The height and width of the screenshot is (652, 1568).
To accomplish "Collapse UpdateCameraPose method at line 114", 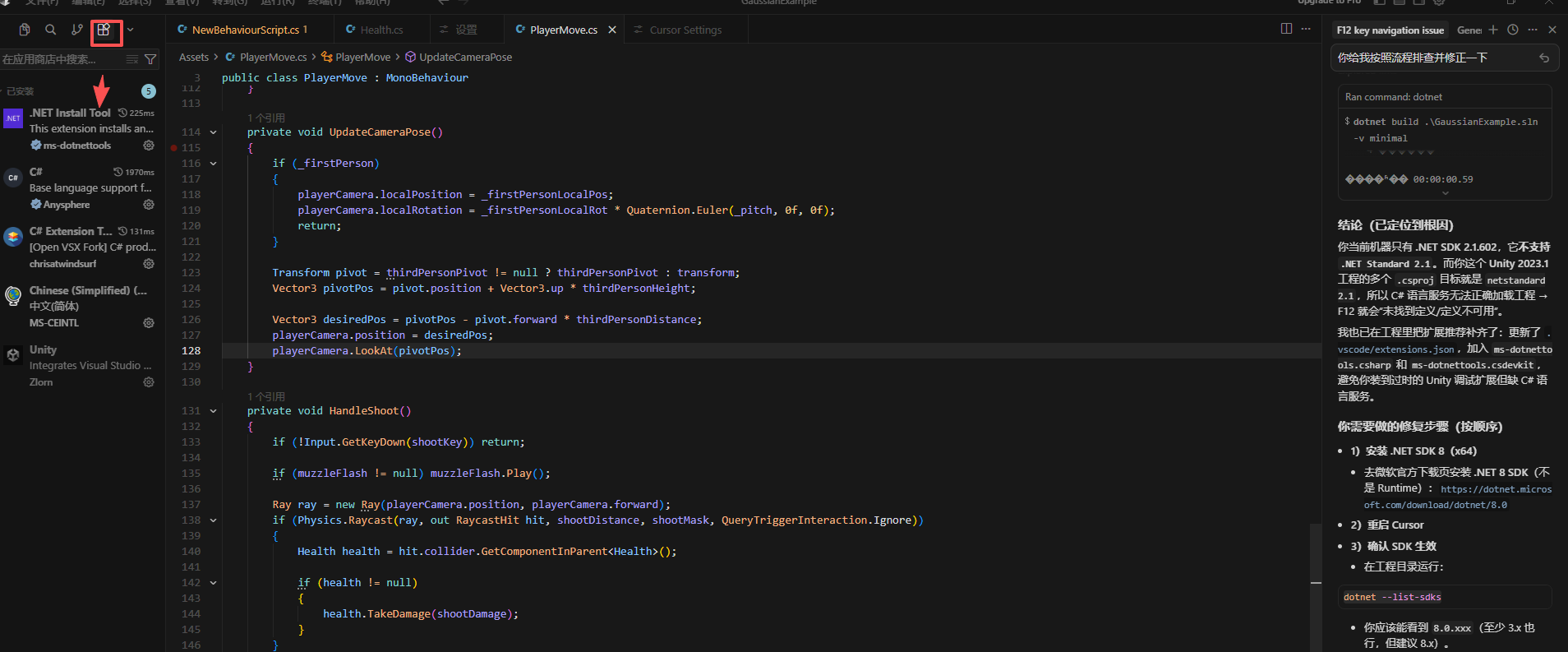I will coord(214,132).
